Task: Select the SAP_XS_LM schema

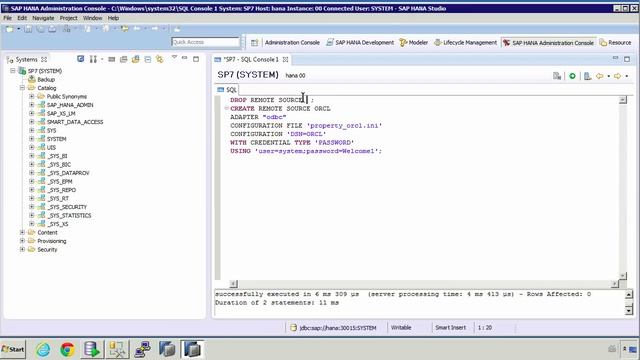Action: click(x=61, y=113)
